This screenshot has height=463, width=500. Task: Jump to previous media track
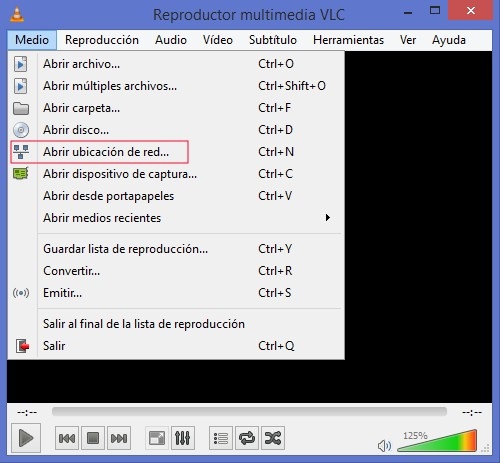[67, 438]
